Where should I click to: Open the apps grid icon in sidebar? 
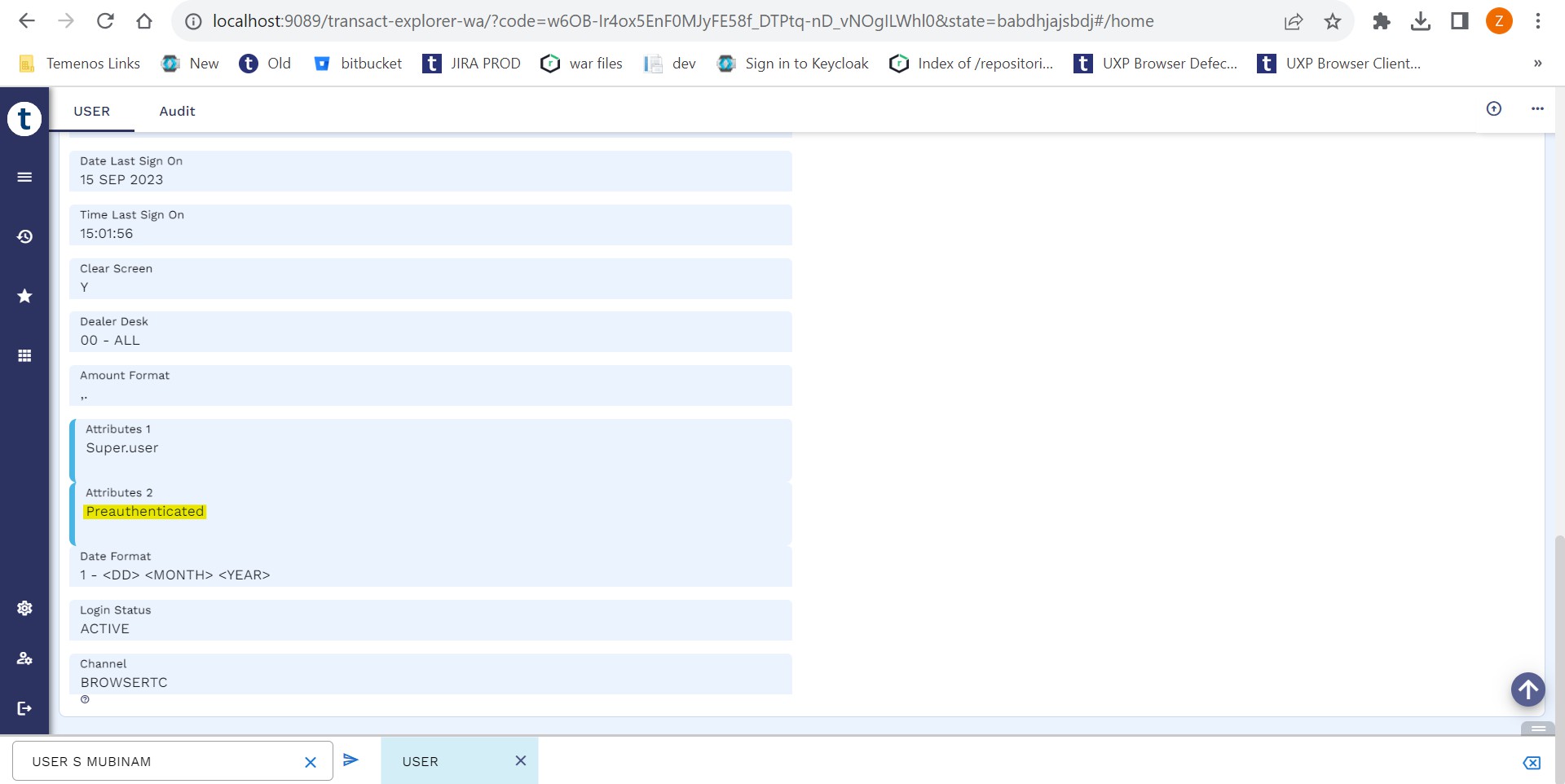click(x=24, y=355)
